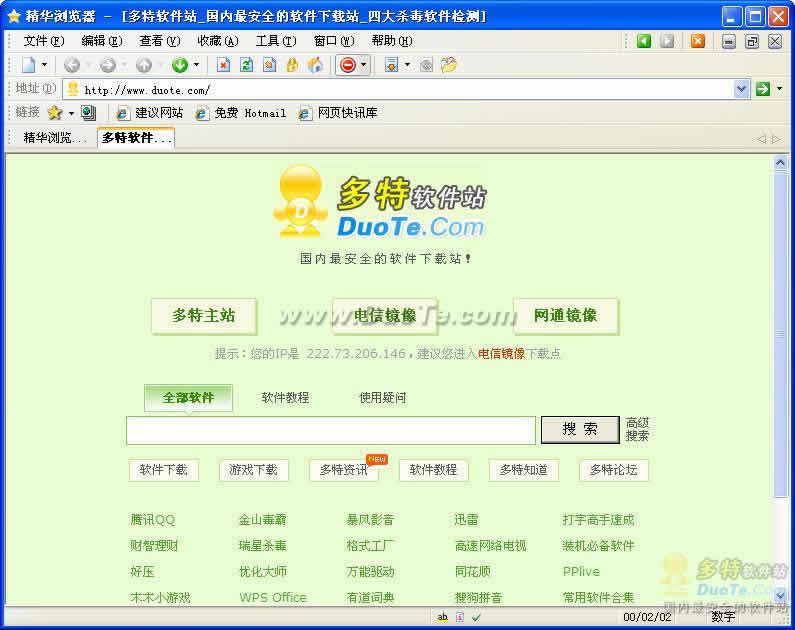Open the 文件(F) menu

44,41
